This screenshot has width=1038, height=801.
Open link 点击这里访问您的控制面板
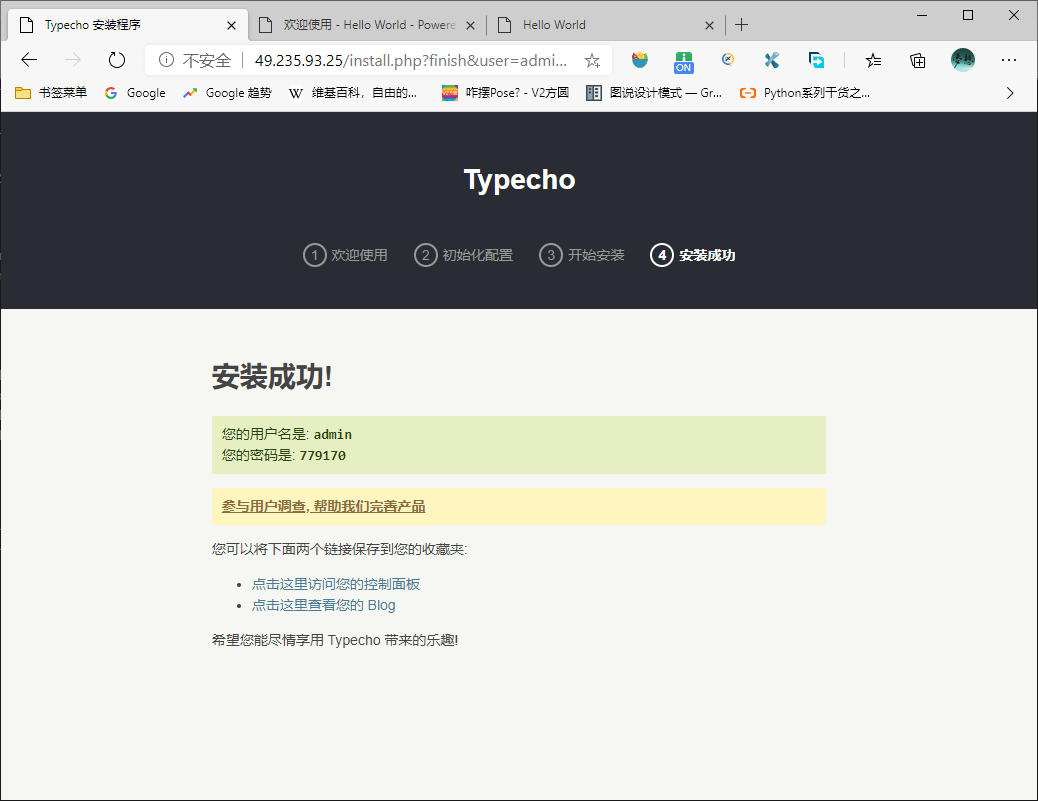pos(336,584)
